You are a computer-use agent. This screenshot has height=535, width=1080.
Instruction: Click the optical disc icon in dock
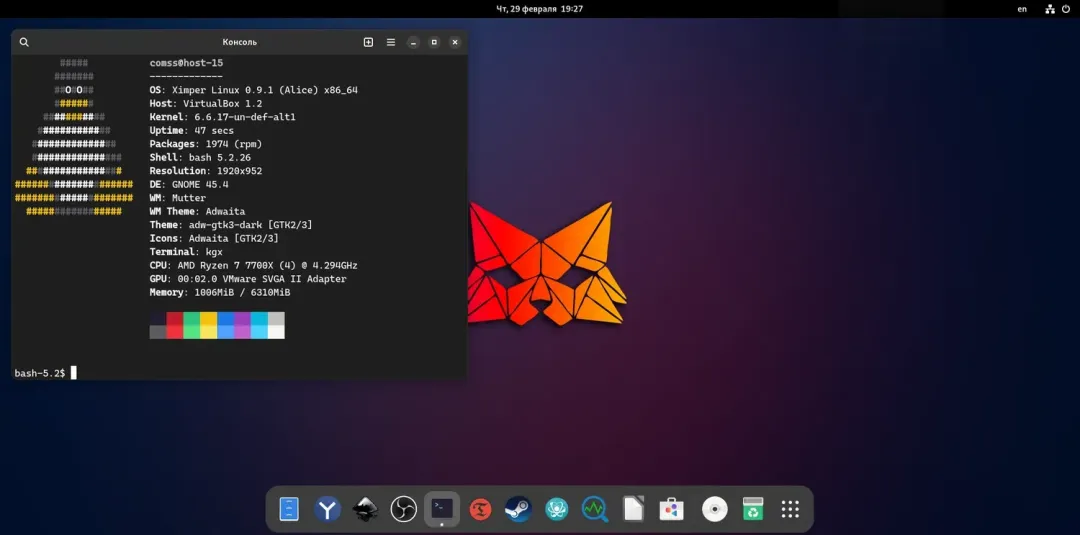(x=714, y=510)
